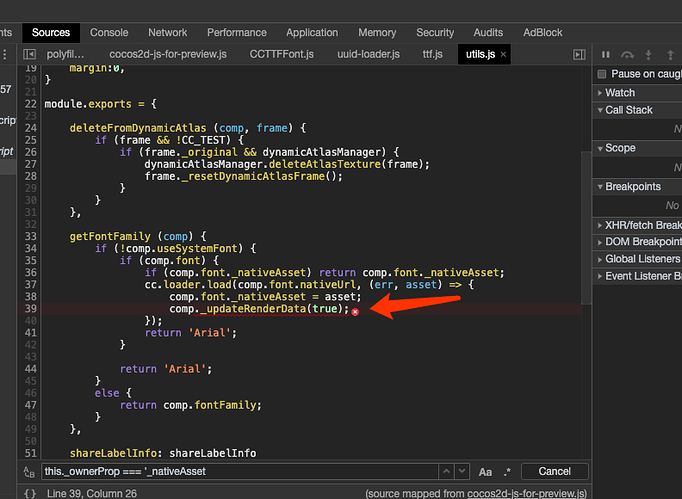Toggle the debugger sidebar pane icon
The image size is (682, 499).
pos(579,54)
